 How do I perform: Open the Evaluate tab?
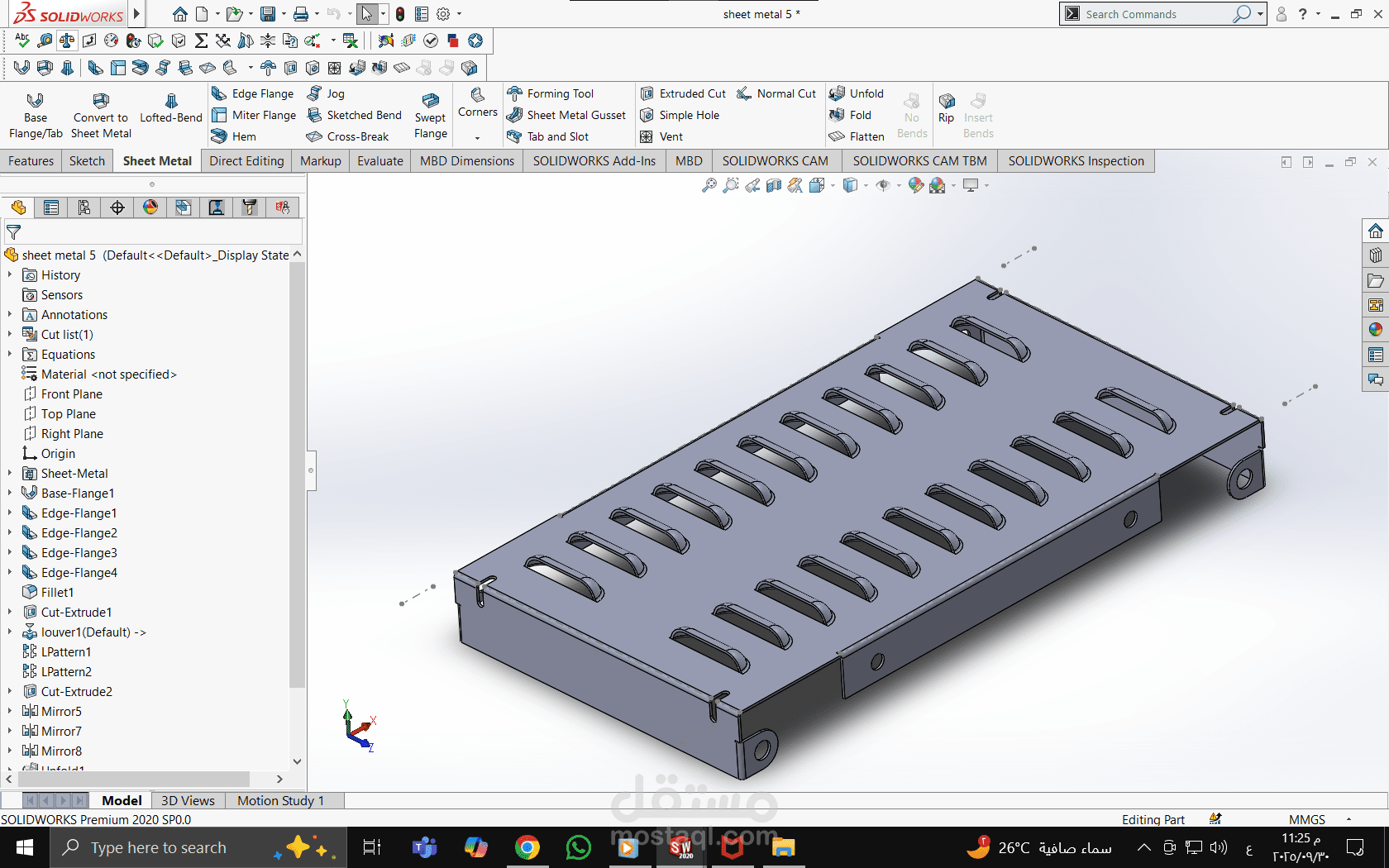pyautogui.click(x=380, y=161)
